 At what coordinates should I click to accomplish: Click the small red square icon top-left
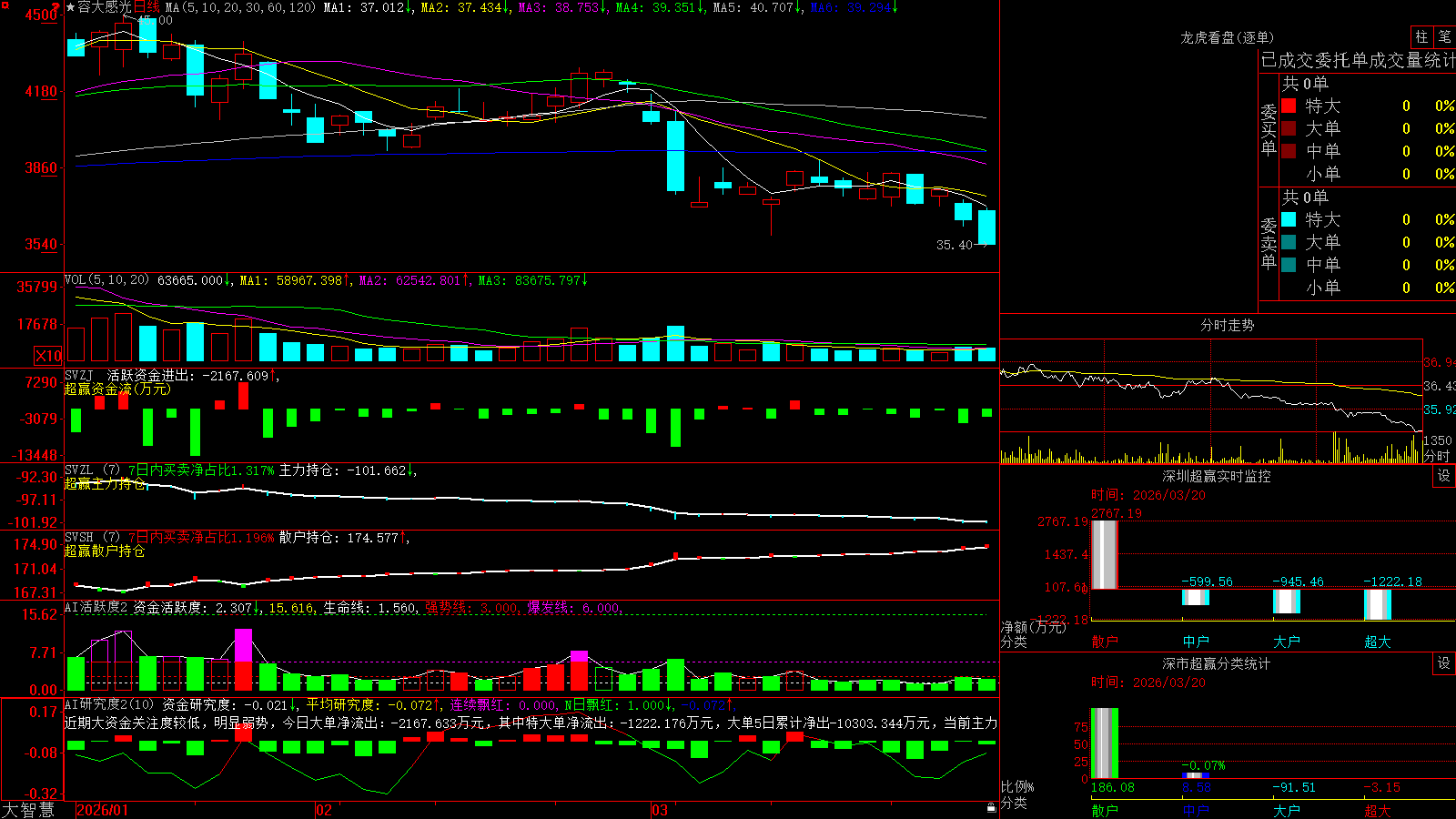tap(5, 5)
